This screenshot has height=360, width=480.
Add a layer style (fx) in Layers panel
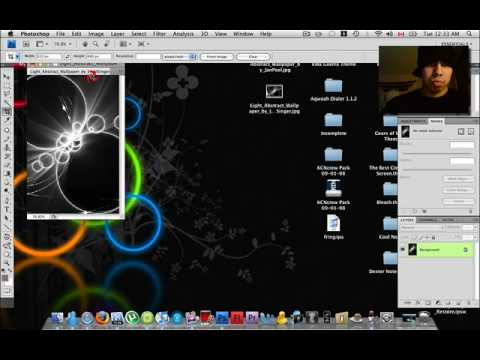[418, 303]
